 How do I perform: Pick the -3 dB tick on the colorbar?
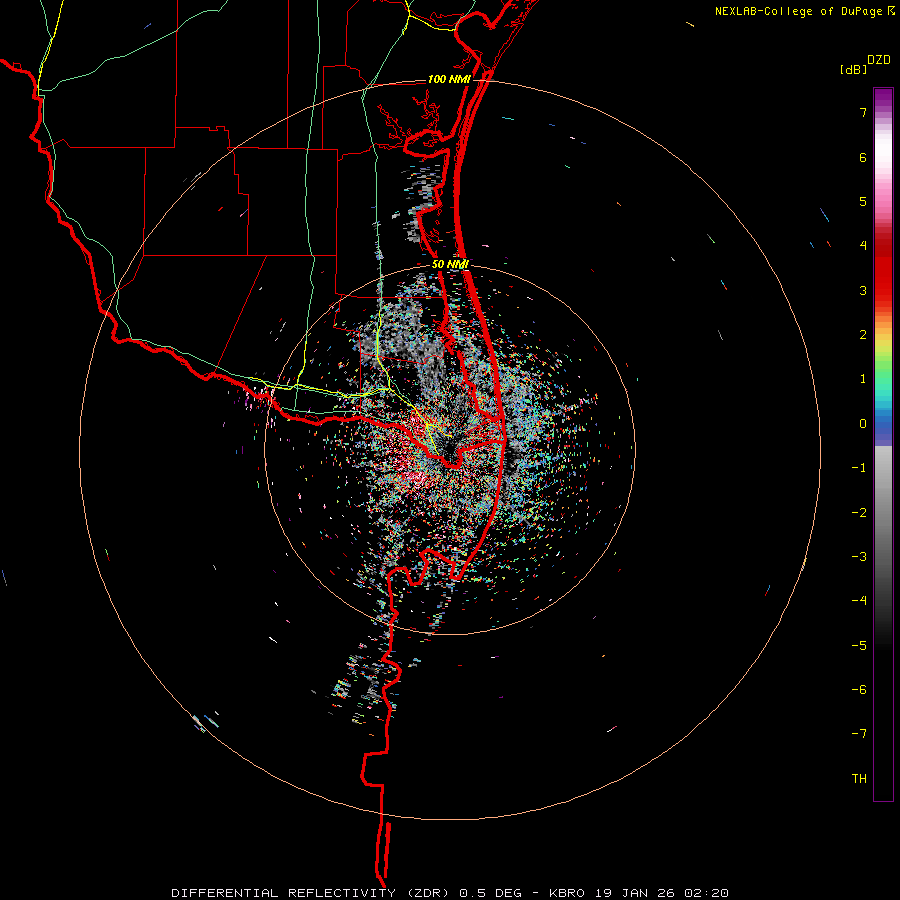pyautogui.click(x=859, y=556)
